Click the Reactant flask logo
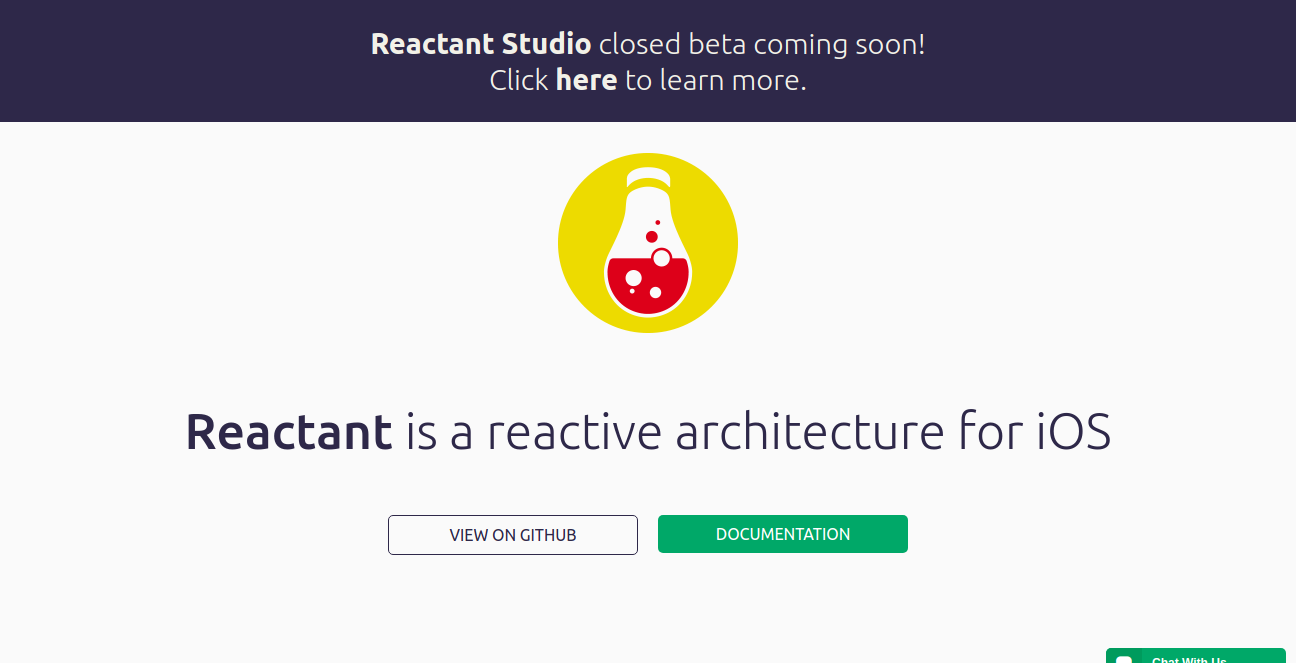The height and width of the screenshot is (663, 1296). coord(648,243)
